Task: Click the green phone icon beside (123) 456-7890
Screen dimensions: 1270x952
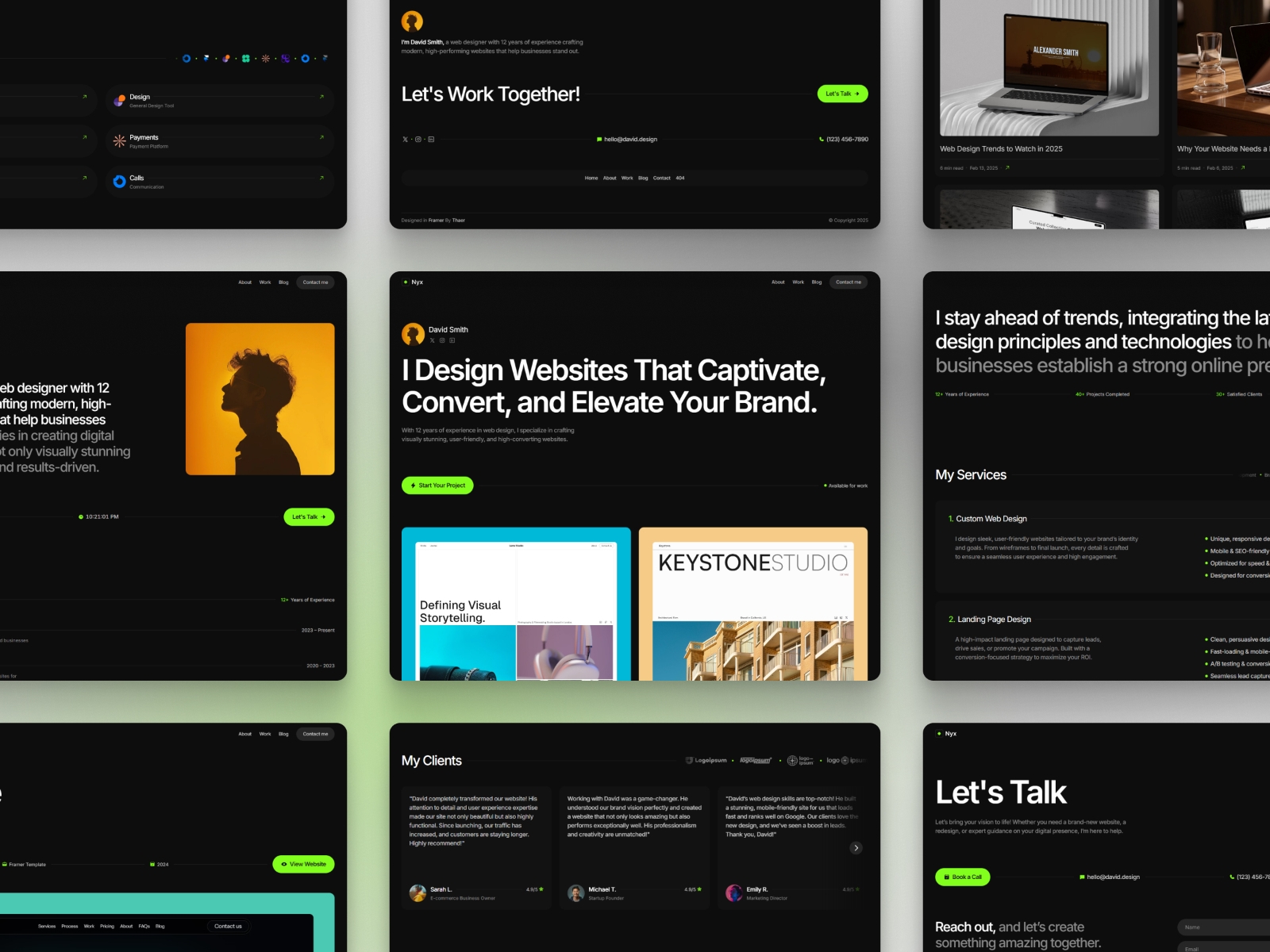Action: [x=822, y=139]
